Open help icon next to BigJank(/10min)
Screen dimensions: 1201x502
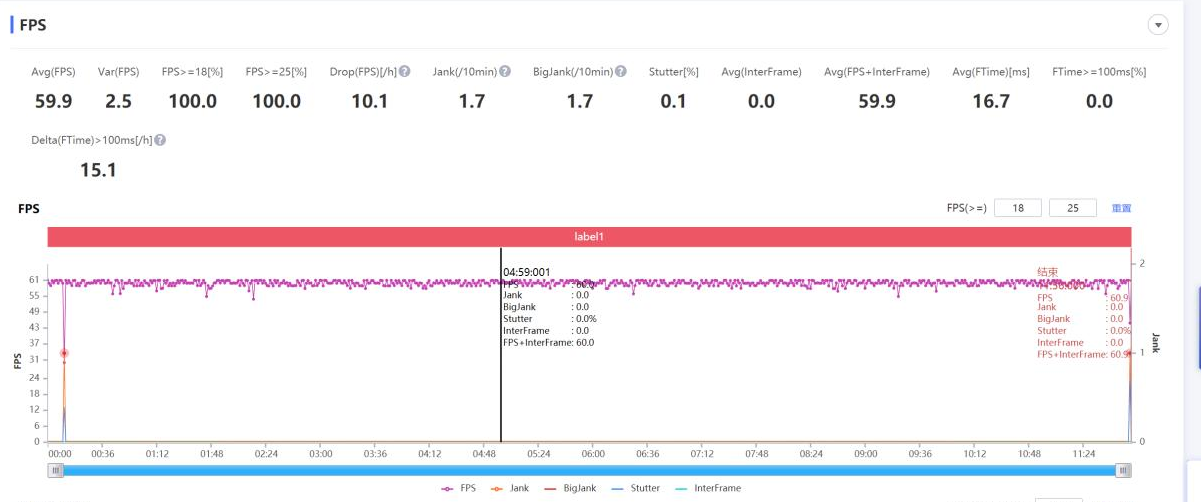(621, 72)
